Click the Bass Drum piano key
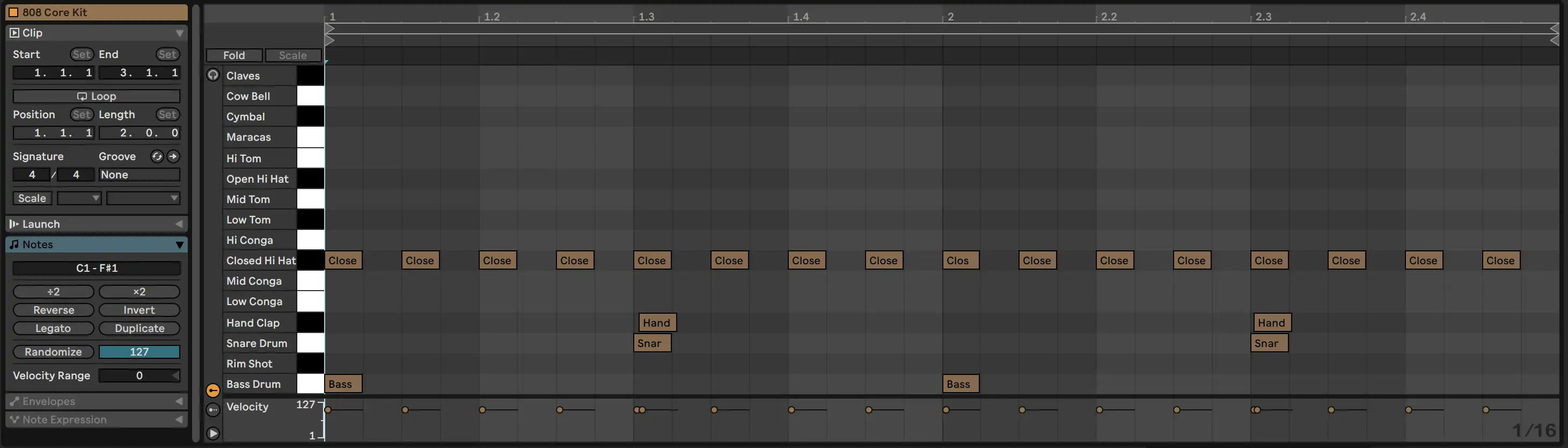Screen dimensions: 1568x448 tap(311, 384)
